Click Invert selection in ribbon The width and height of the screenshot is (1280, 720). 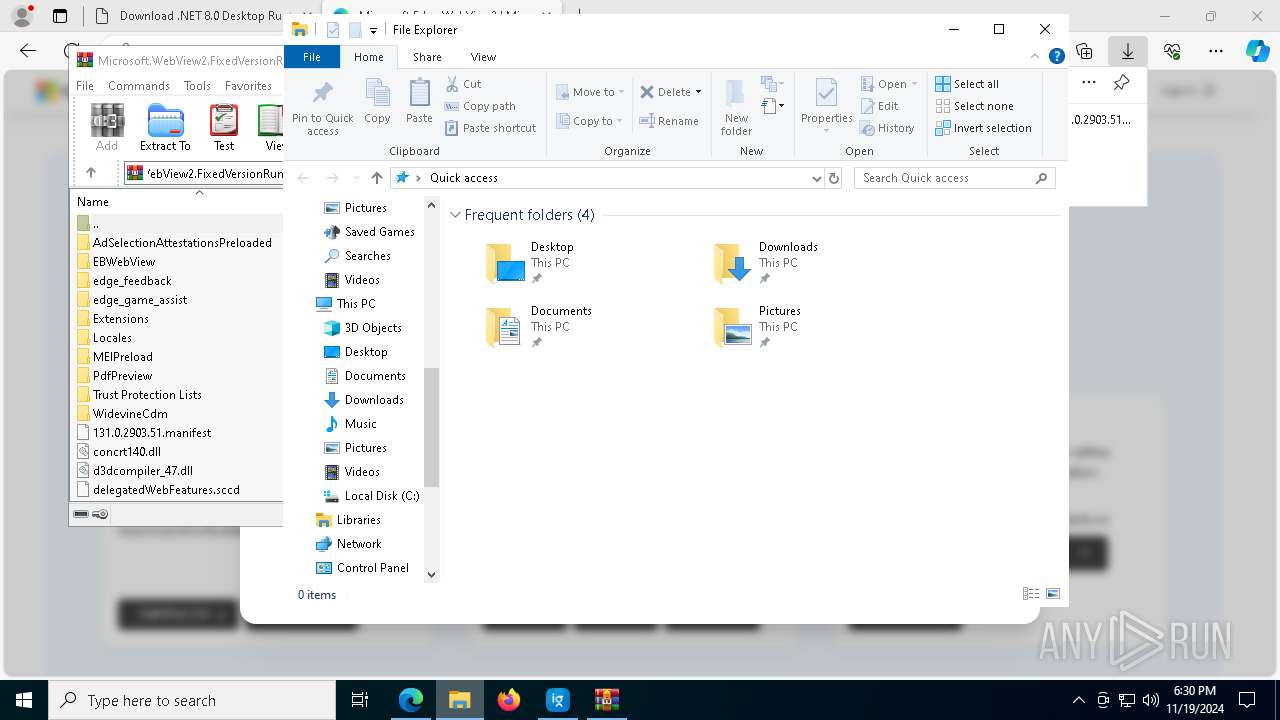(x=984, y=128)
